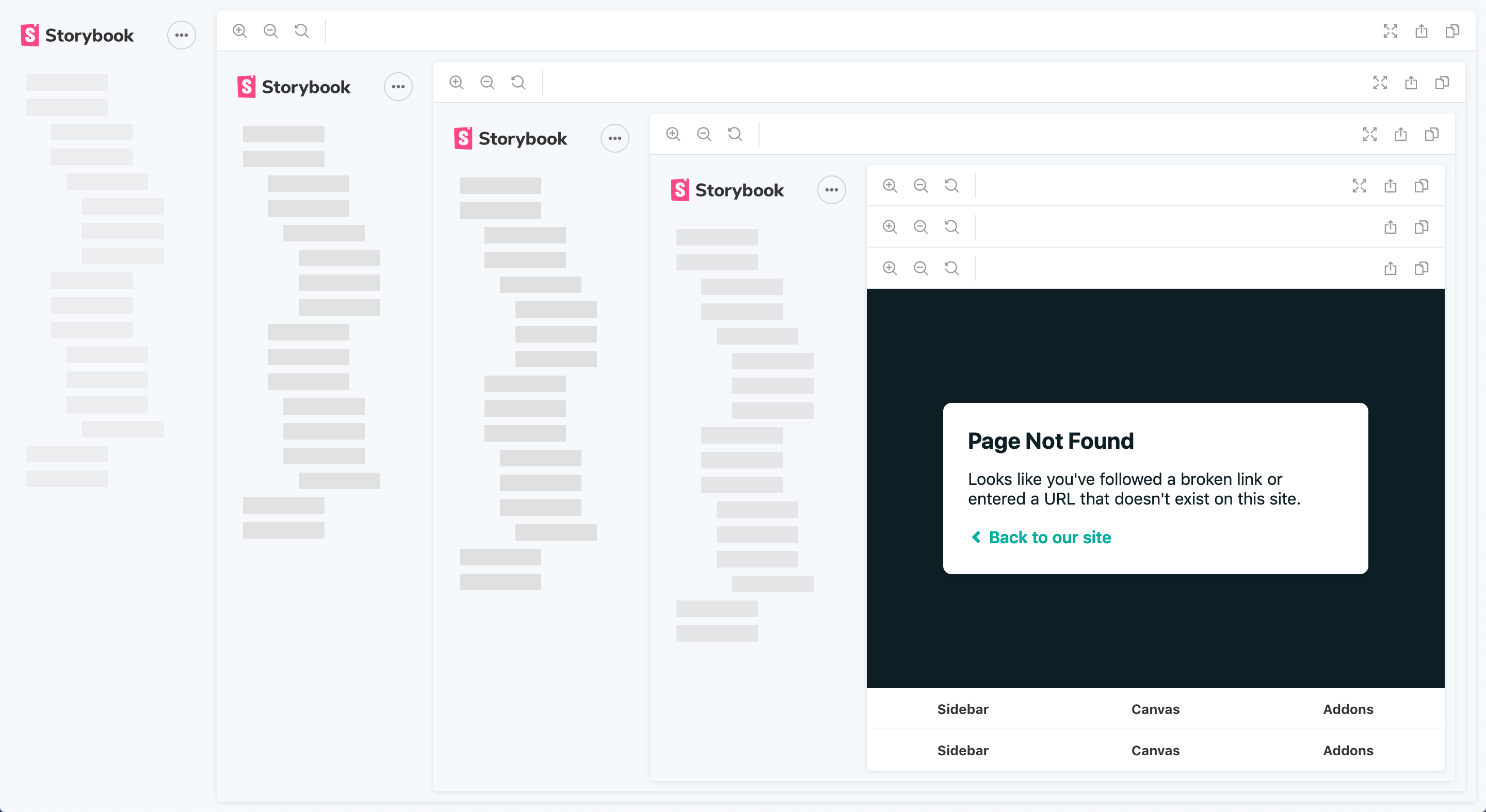
Task: Click the Page Not Found heading
Action: click(1051, 441)
